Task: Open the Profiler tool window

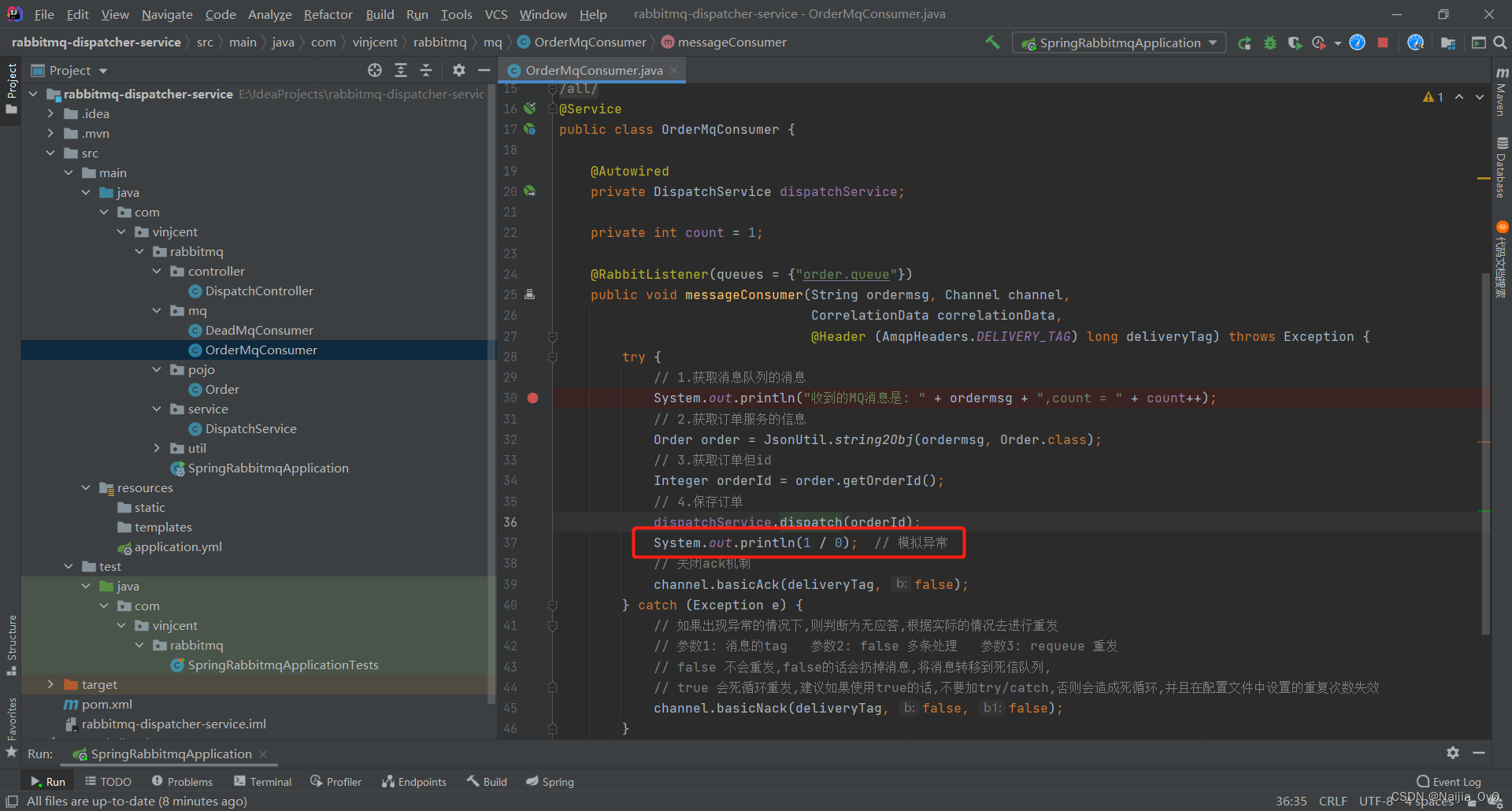Action: click(335, 781)
